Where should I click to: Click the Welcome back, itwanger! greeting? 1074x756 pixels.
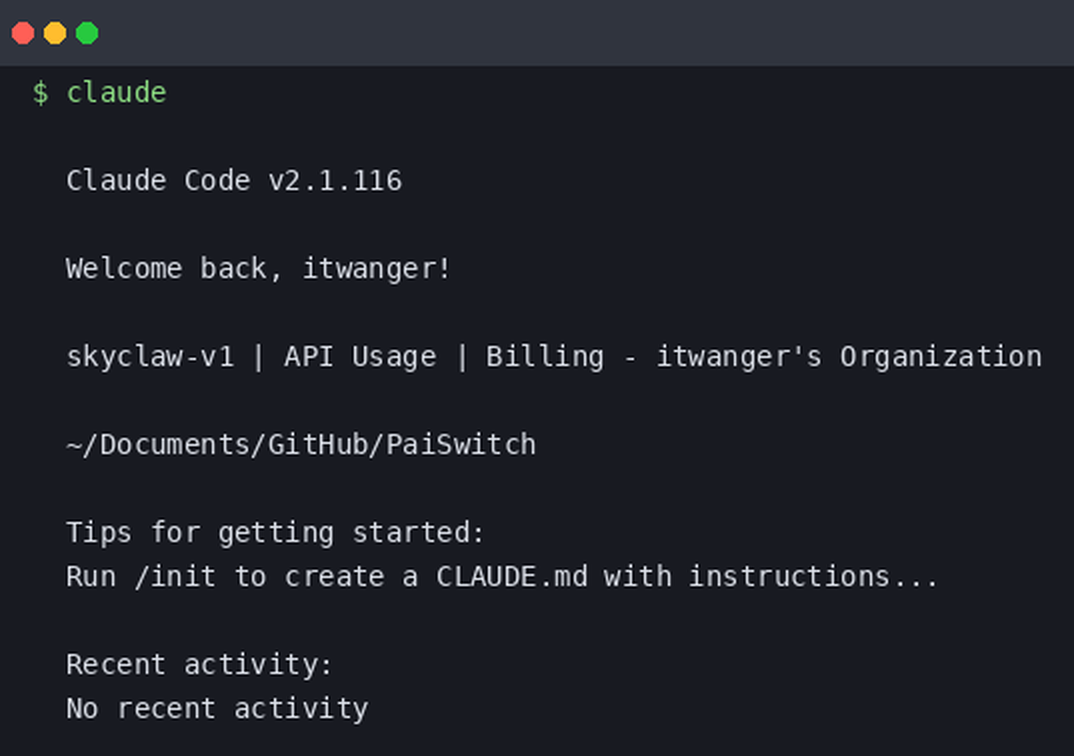click(258, 268)
